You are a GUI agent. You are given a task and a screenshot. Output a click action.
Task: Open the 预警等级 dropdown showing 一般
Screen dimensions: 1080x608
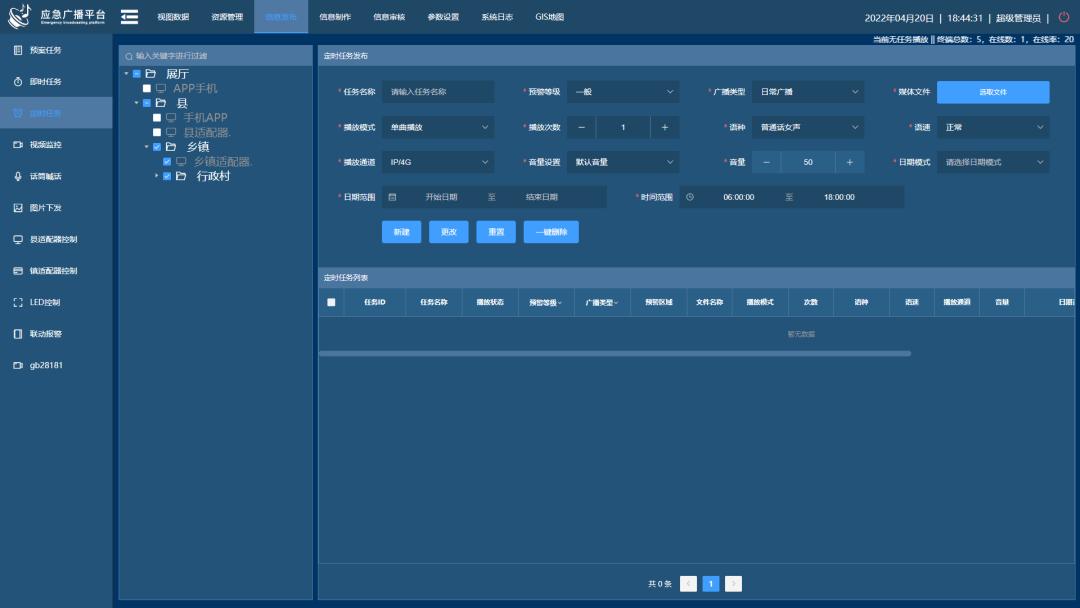(x=622, y=92)
